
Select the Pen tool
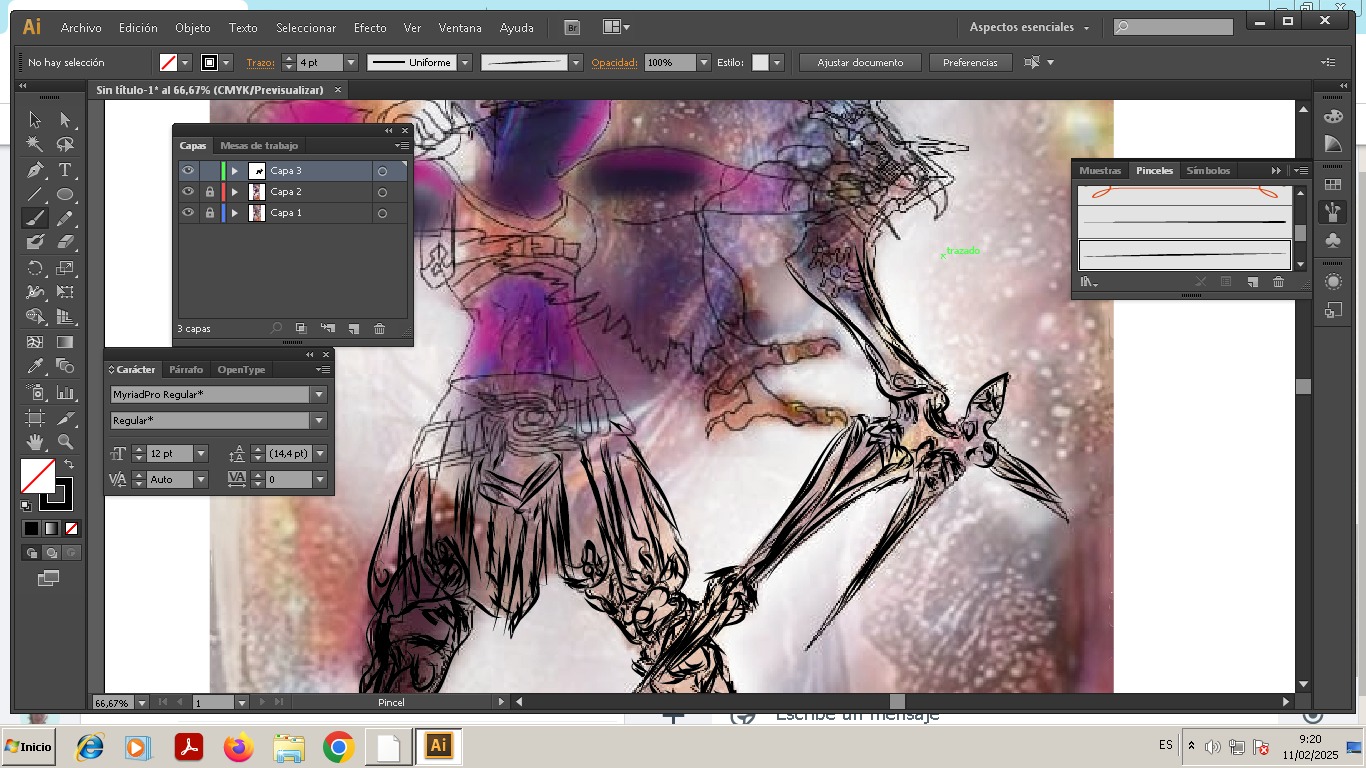tap(35, 169)
